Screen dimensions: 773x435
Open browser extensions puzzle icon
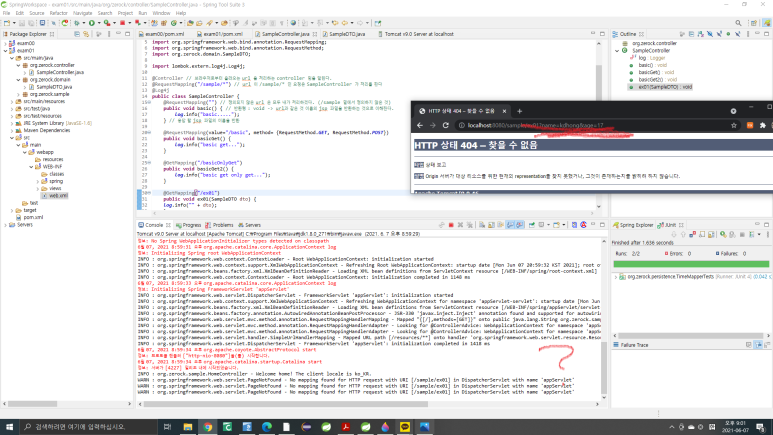tap(763, 125)
